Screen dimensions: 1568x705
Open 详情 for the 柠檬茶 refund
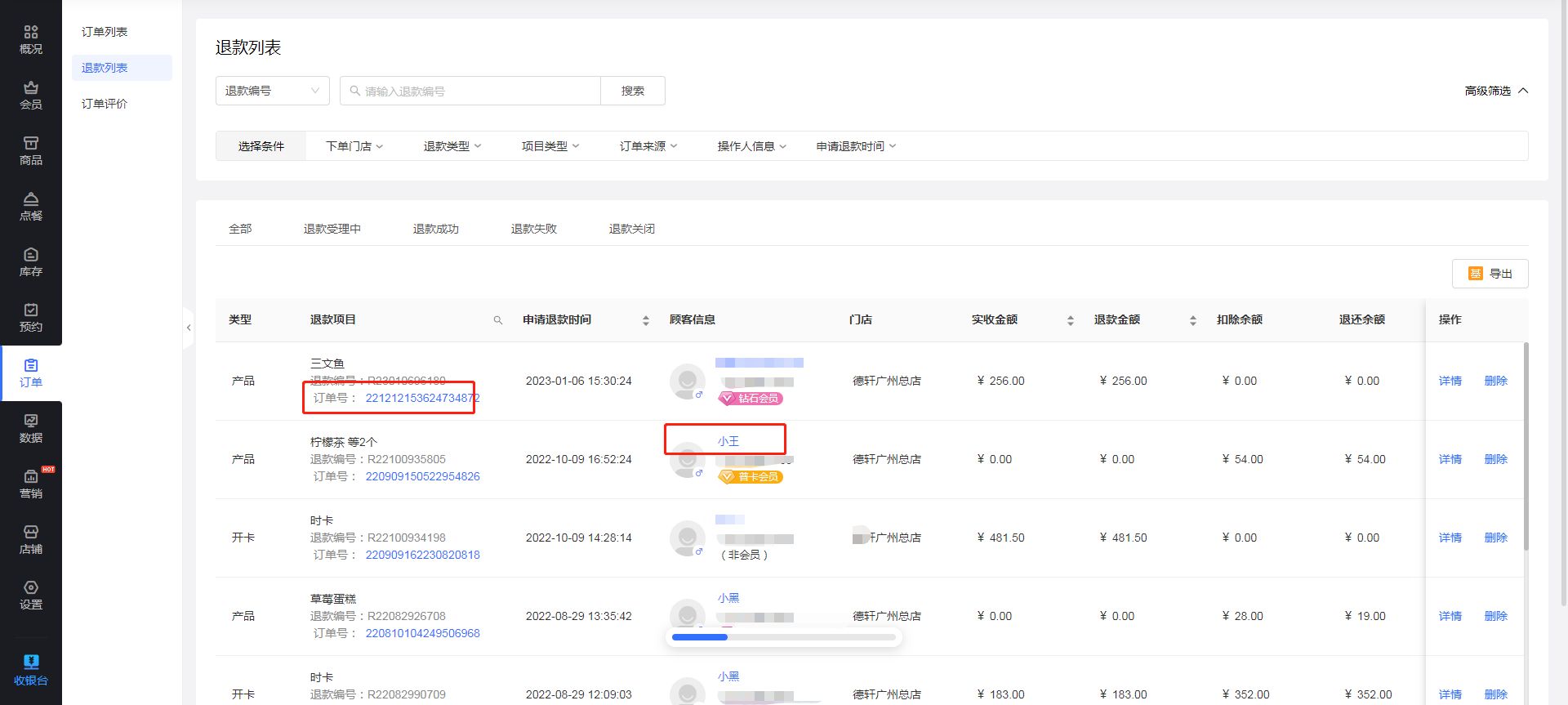tap(1450, 459)
